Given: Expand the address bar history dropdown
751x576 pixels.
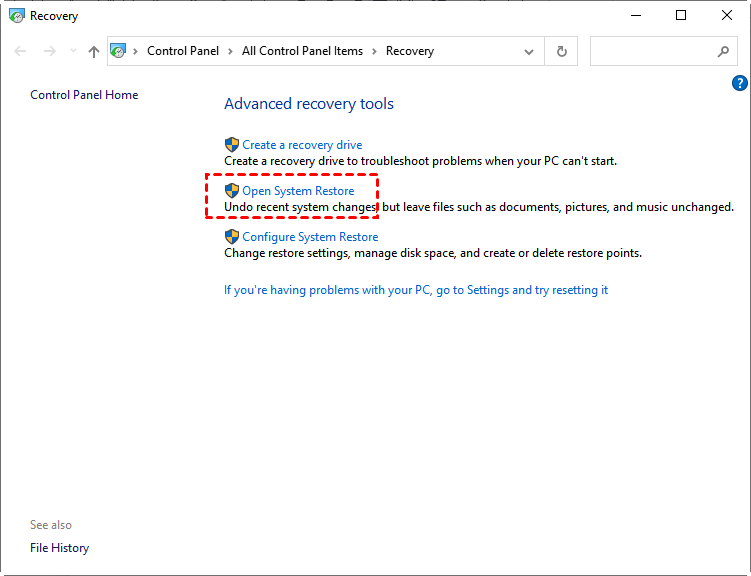Looking at the screenshot, I should (x=529, y=51).
